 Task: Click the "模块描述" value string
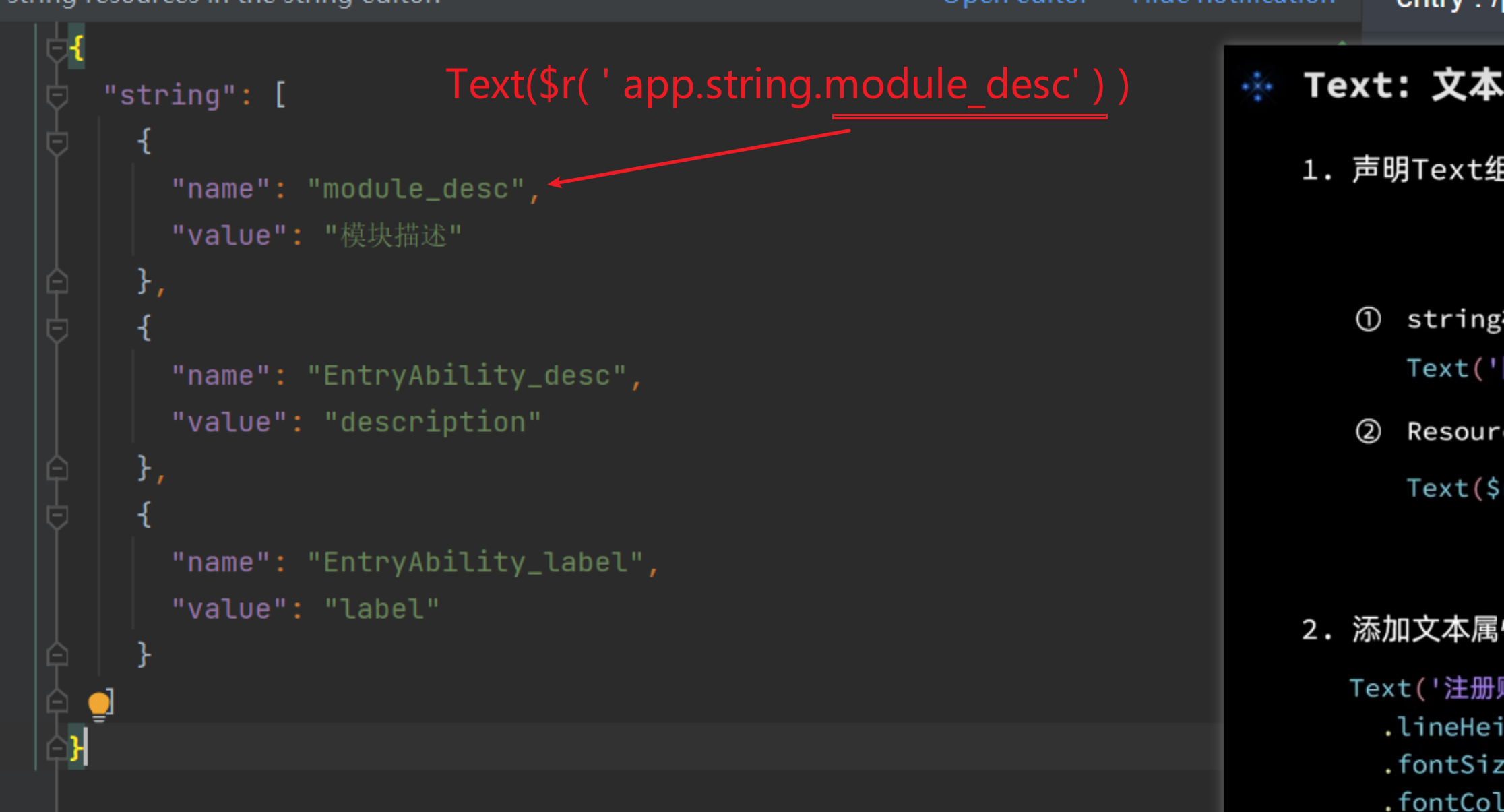(393, 236)
